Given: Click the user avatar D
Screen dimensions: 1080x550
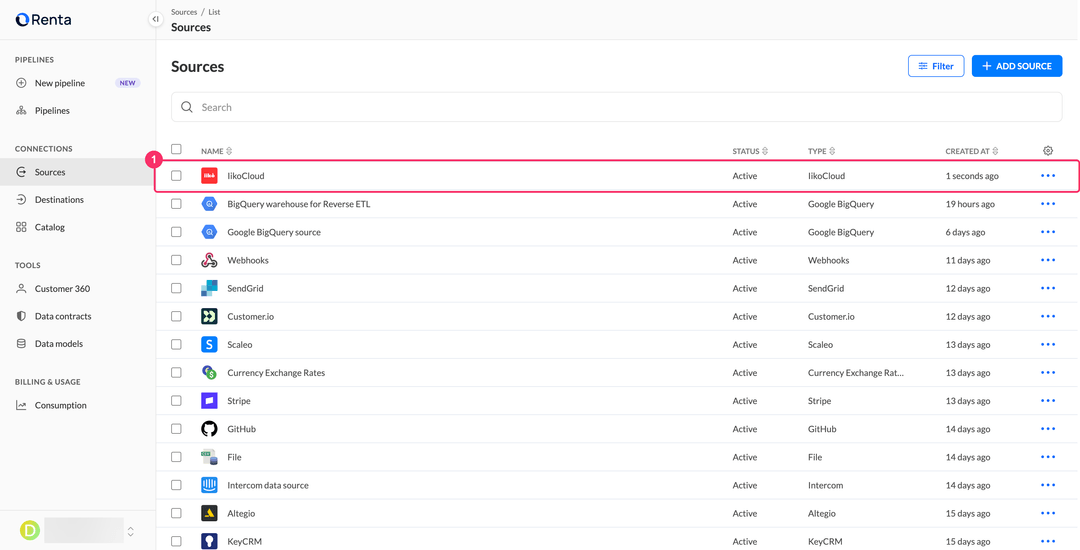Looking at the screenshot, I should [30, 531].
